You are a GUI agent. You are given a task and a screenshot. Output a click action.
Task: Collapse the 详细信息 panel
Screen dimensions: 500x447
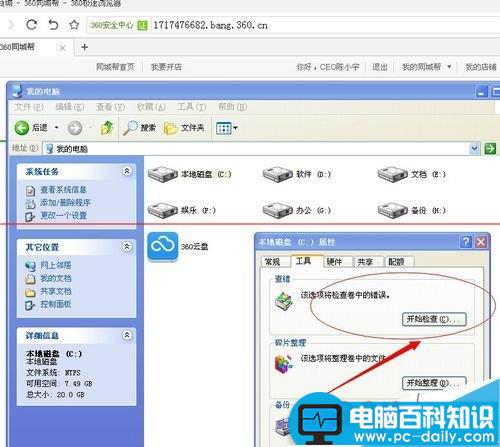(x=127, y=335)
